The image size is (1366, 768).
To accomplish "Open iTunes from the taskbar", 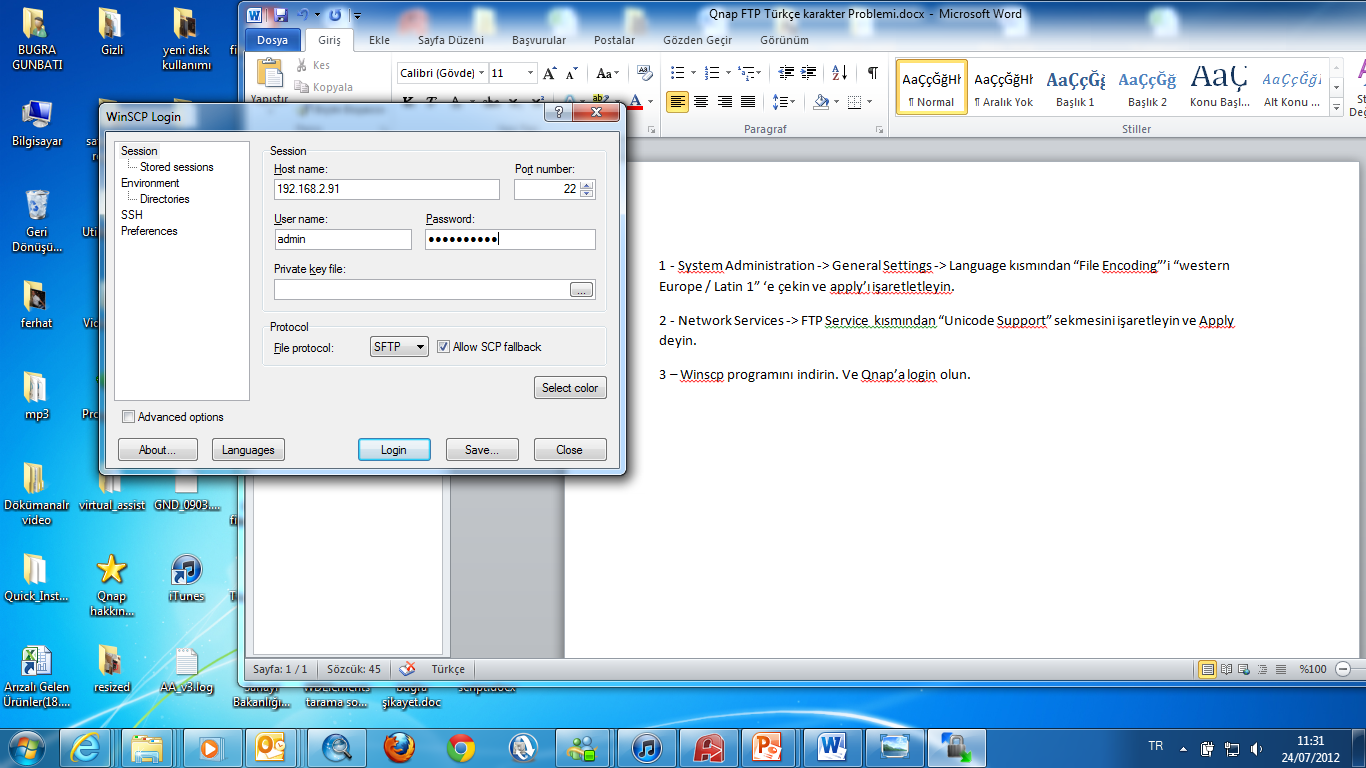I will (x=647, y=747).
